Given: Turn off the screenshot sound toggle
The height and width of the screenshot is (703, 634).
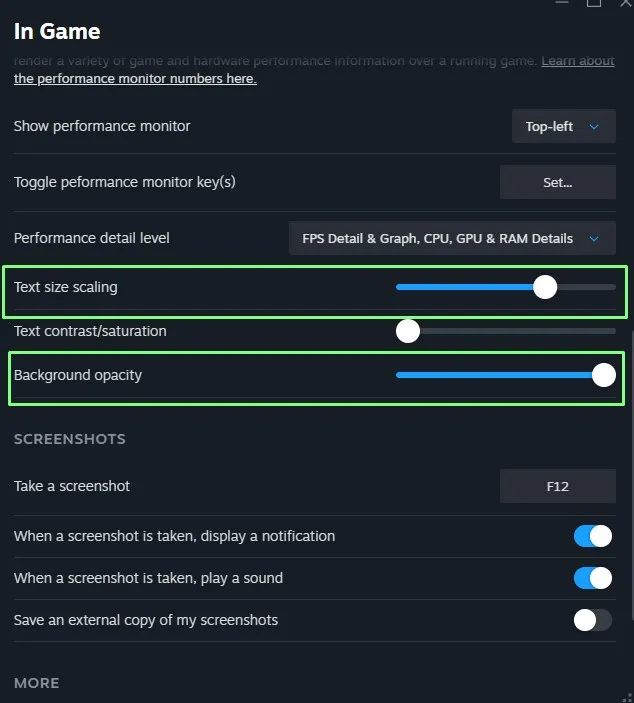Looking at the screenshot, I should [x=593, y=578].
